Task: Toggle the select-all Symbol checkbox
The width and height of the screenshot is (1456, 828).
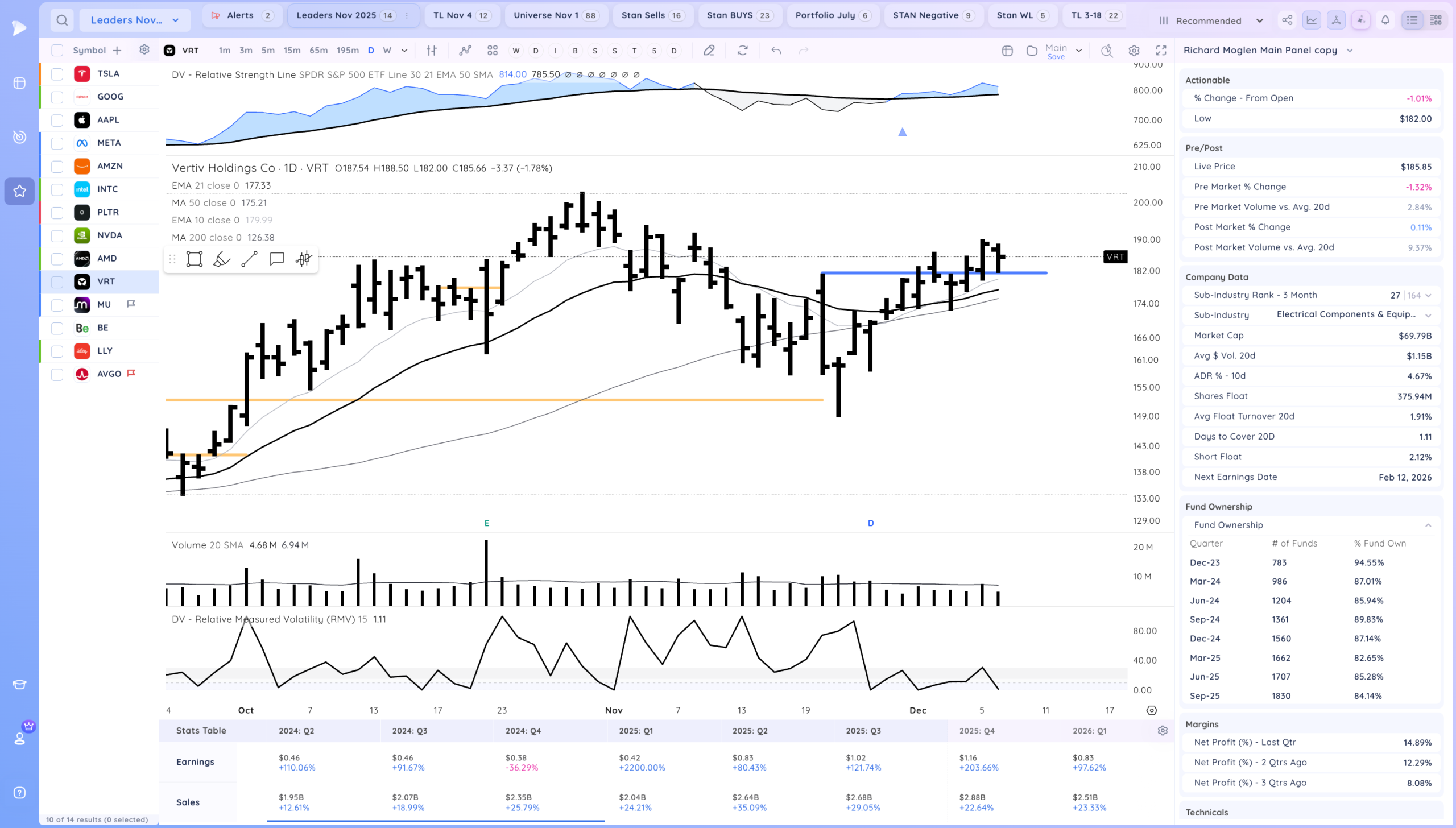Action: coord(57,51)
